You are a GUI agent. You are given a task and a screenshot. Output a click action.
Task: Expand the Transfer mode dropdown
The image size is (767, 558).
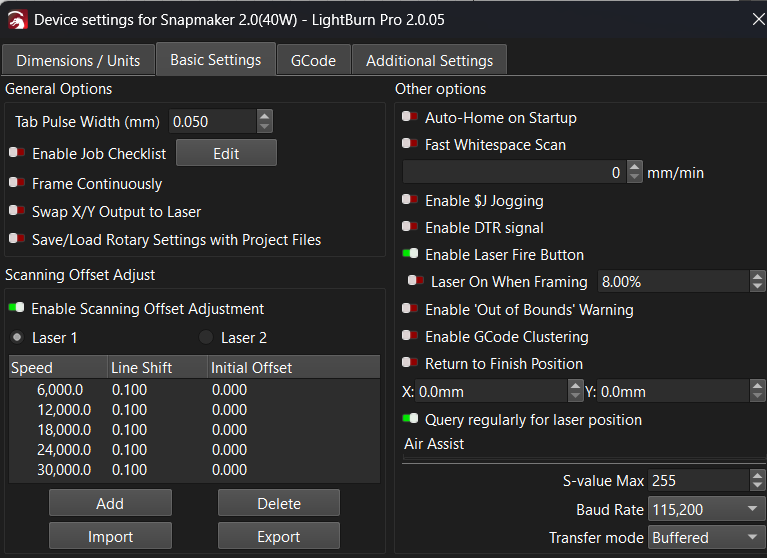pos(706,538)
